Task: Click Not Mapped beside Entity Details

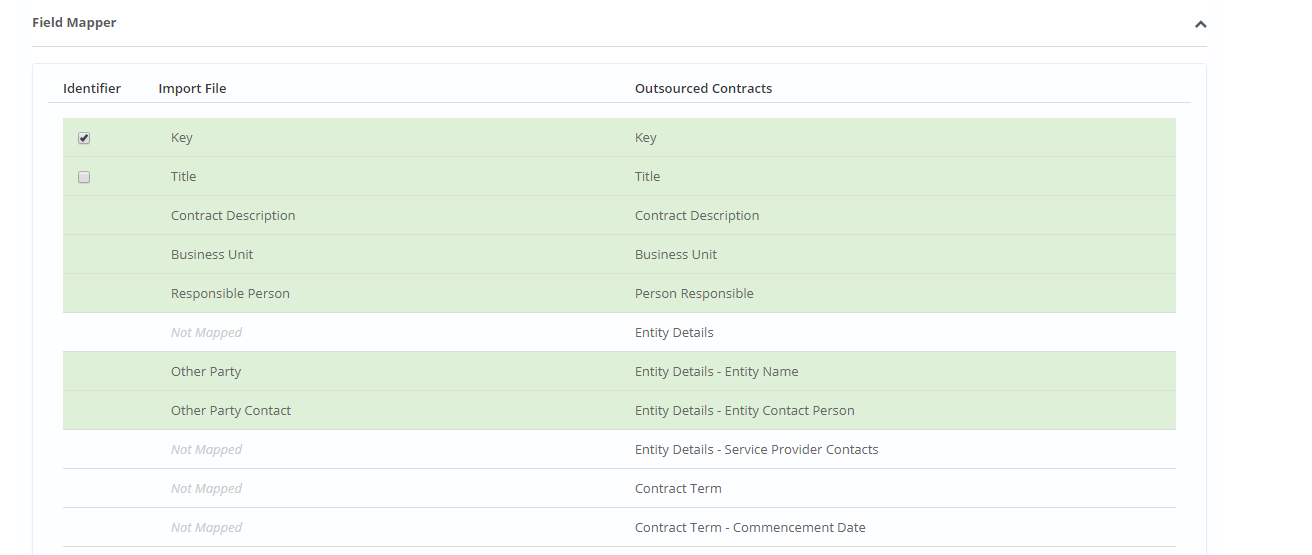Action: coord(206,333)
